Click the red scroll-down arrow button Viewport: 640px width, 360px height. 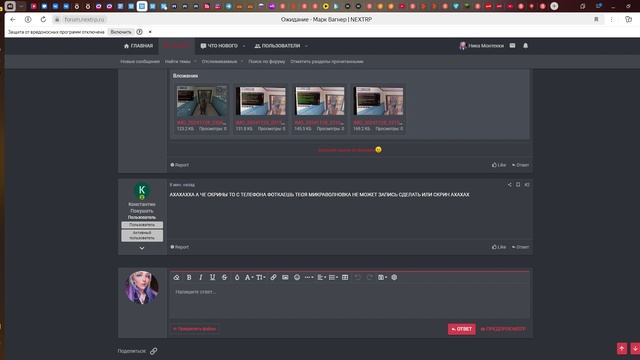point(635,349)
